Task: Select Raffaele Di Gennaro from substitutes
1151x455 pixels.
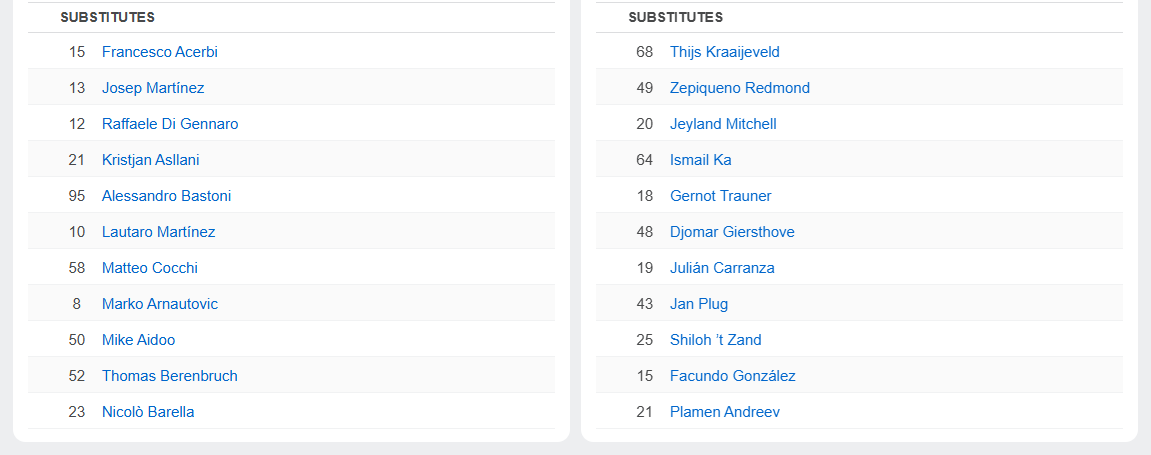Action: pyautogui.click(x=170, y=124)
